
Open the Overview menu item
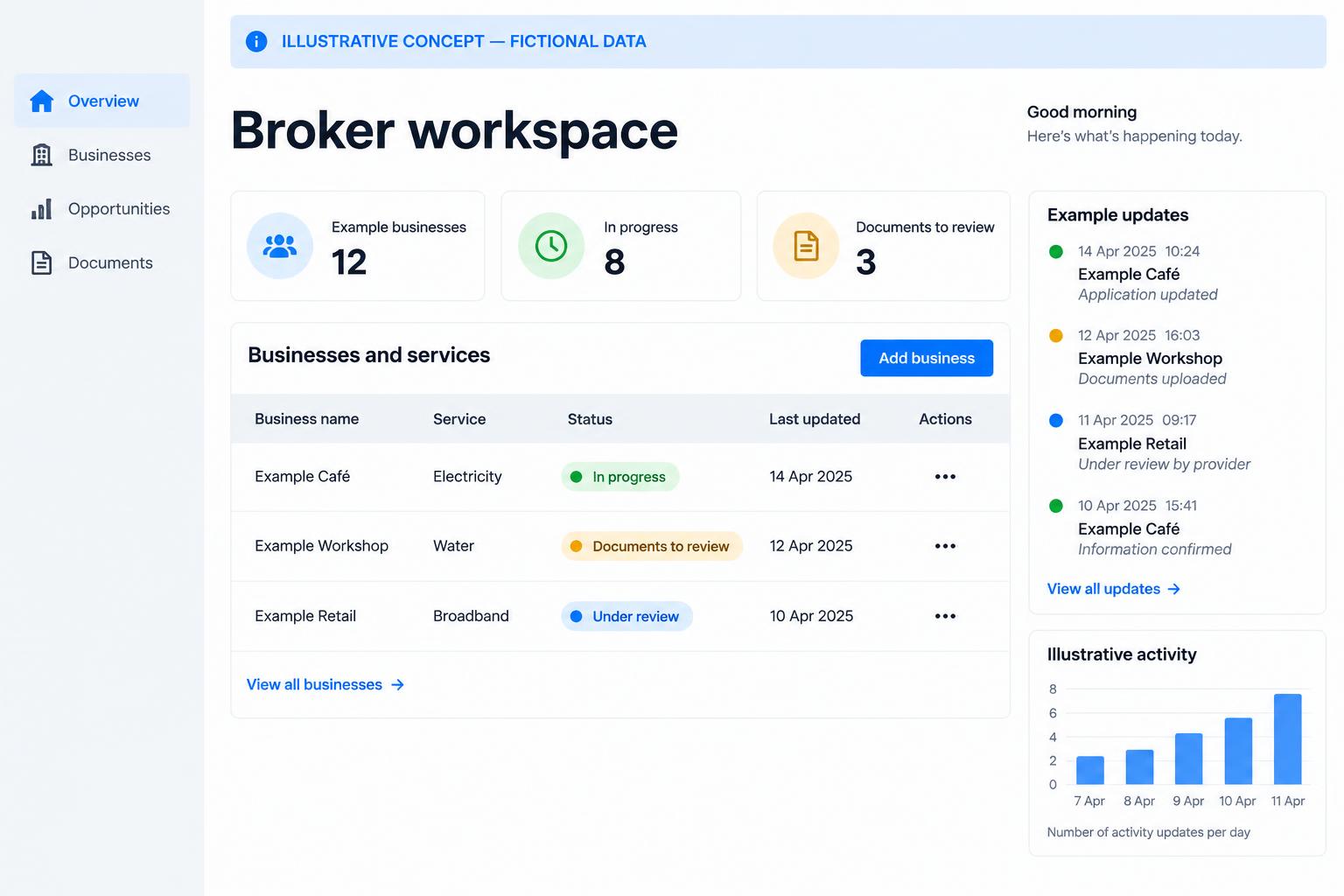coord(102,101)
